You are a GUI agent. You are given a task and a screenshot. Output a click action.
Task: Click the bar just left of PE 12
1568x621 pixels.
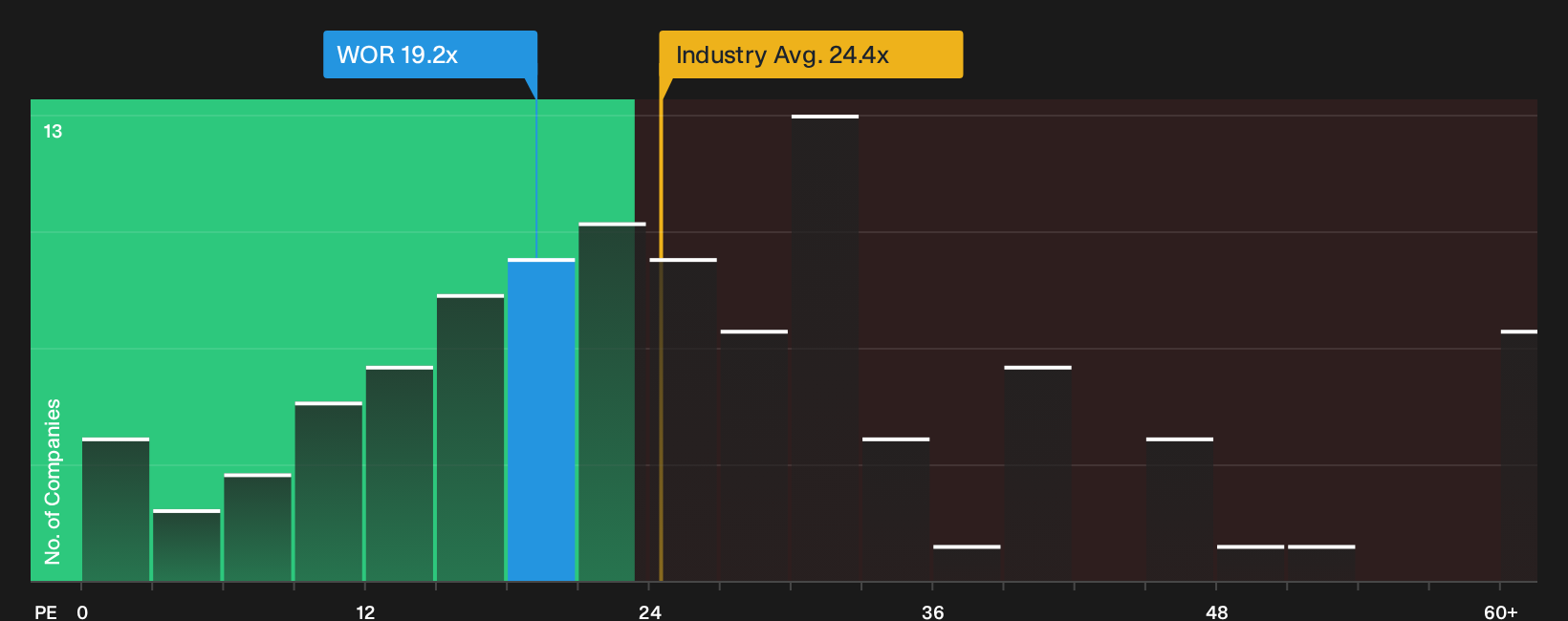(x=329, y=491)
